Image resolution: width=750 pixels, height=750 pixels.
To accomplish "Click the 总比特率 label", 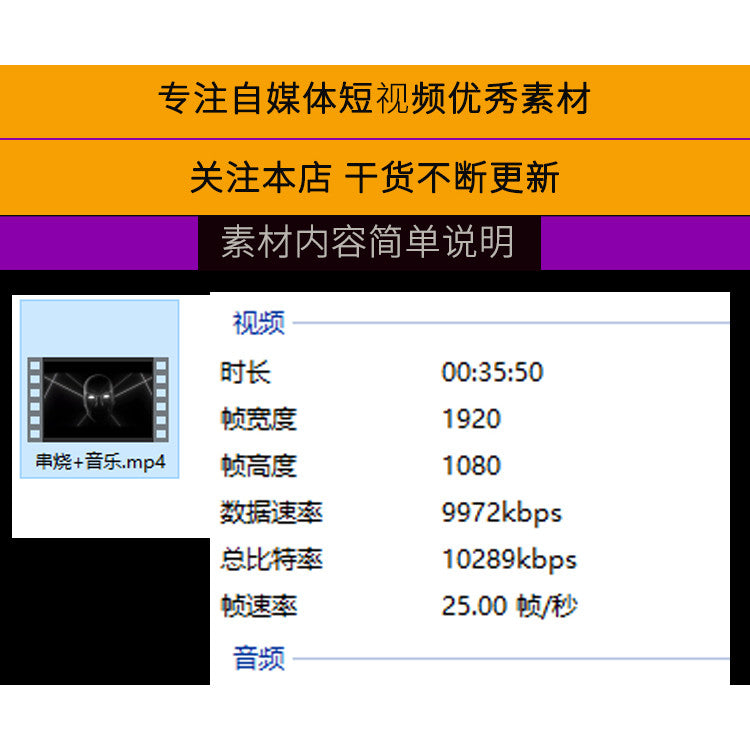I will point(271,559).
